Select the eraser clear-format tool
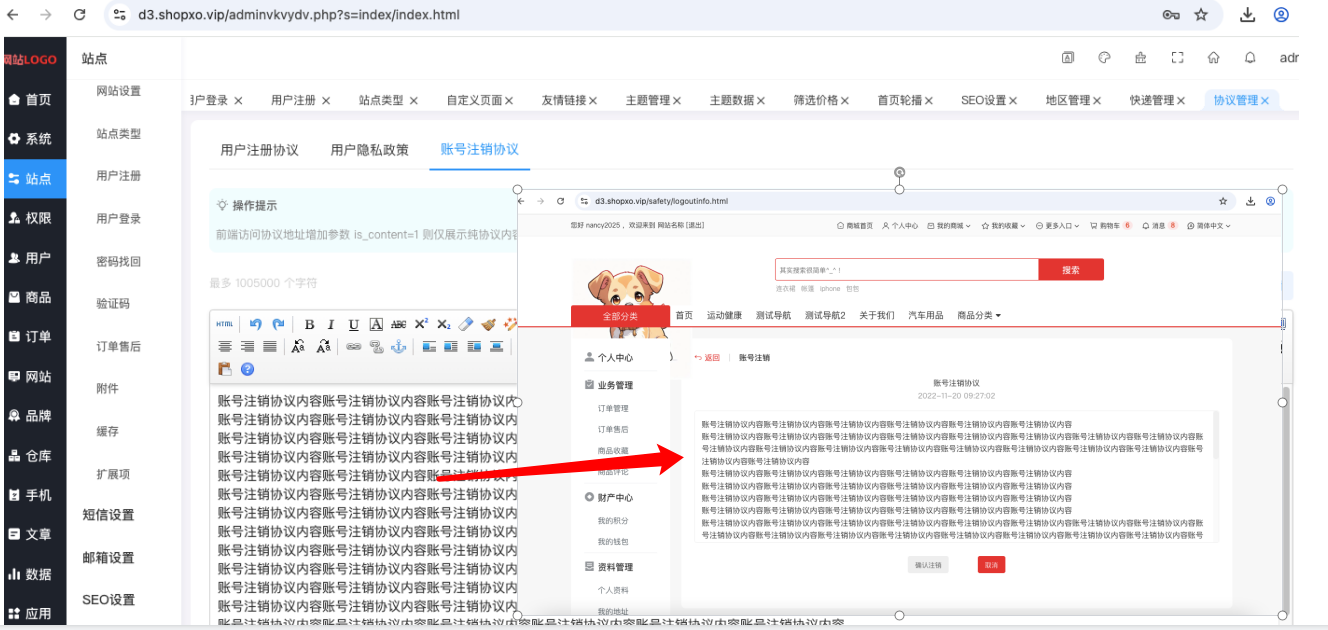Viewport: 1328px width, 630px height. tap(465, 324)
